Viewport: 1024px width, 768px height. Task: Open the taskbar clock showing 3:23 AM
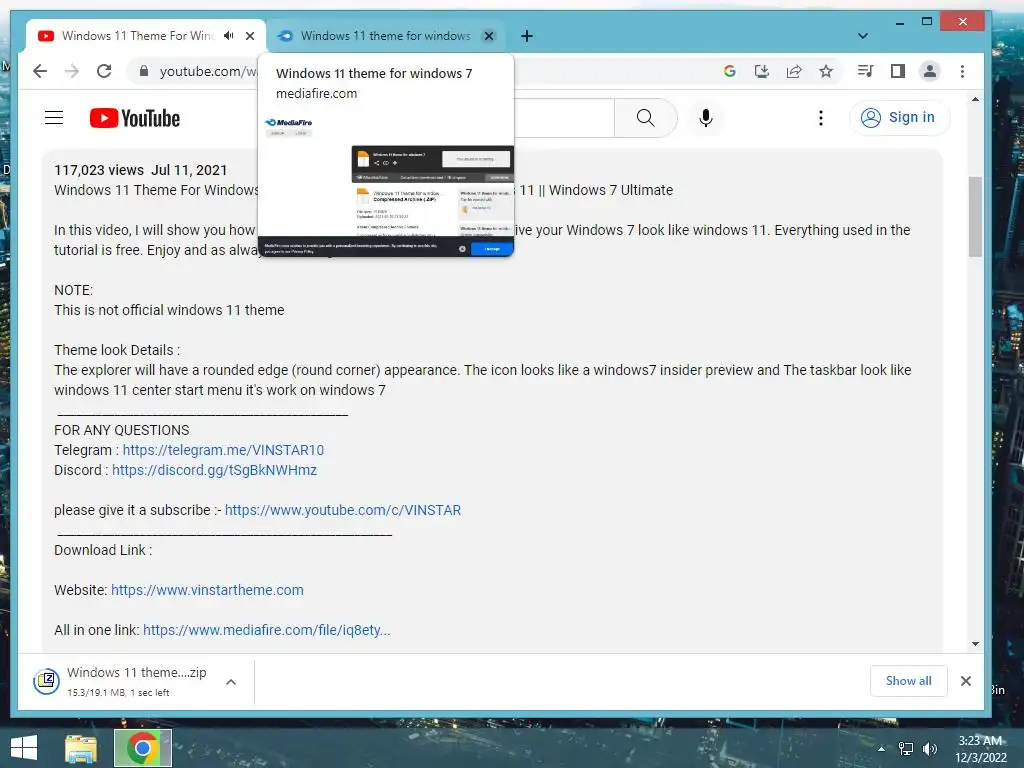coord(981,749)
